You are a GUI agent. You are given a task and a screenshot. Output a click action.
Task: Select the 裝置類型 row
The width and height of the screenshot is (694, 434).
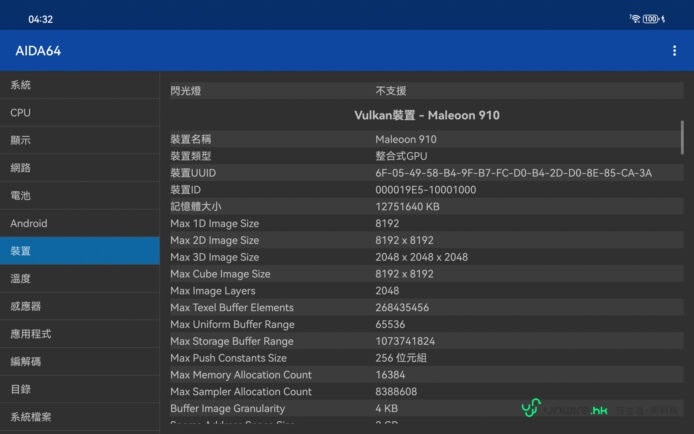coord(427,156)
